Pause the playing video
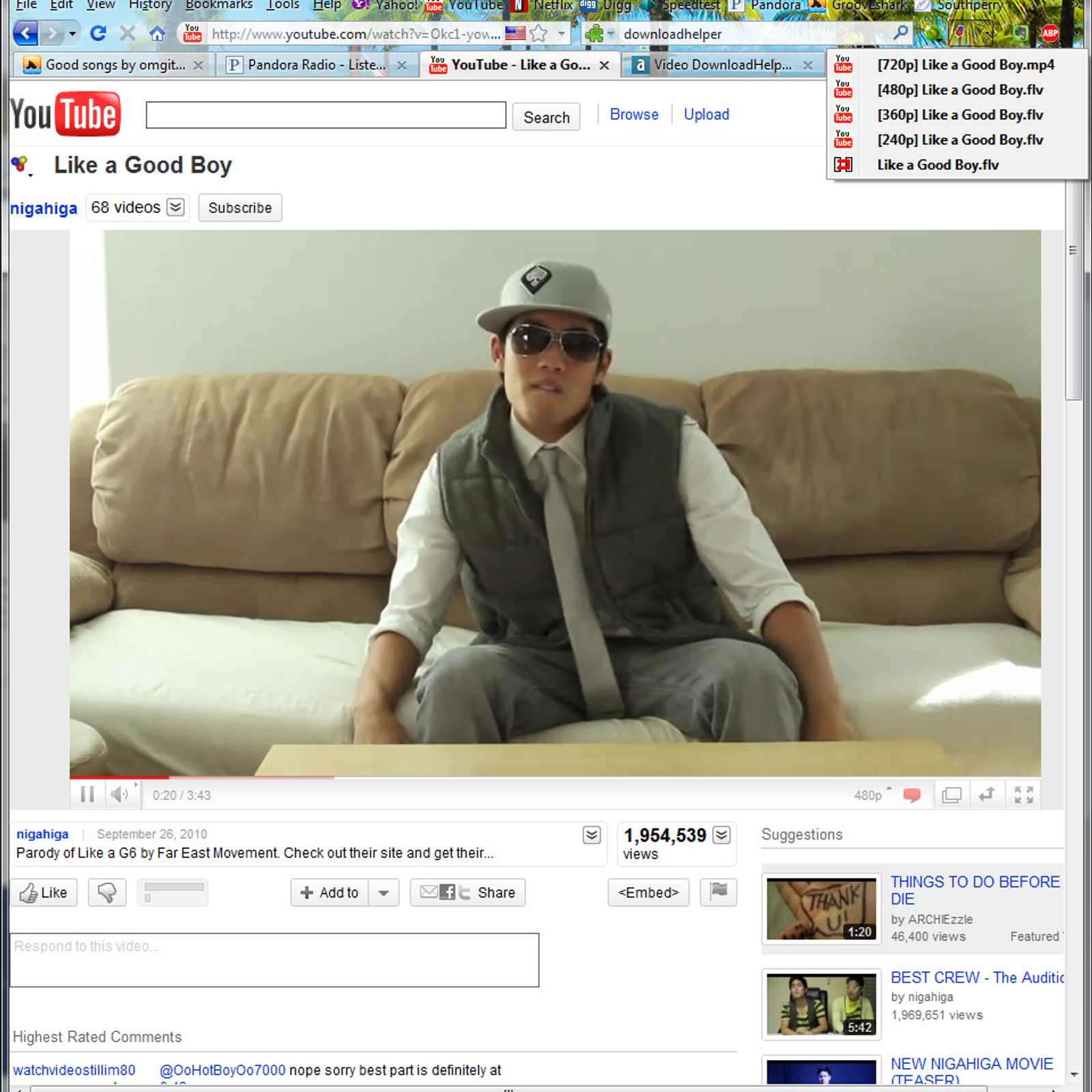This screenshot has width=1092, height=1092. 87,794
